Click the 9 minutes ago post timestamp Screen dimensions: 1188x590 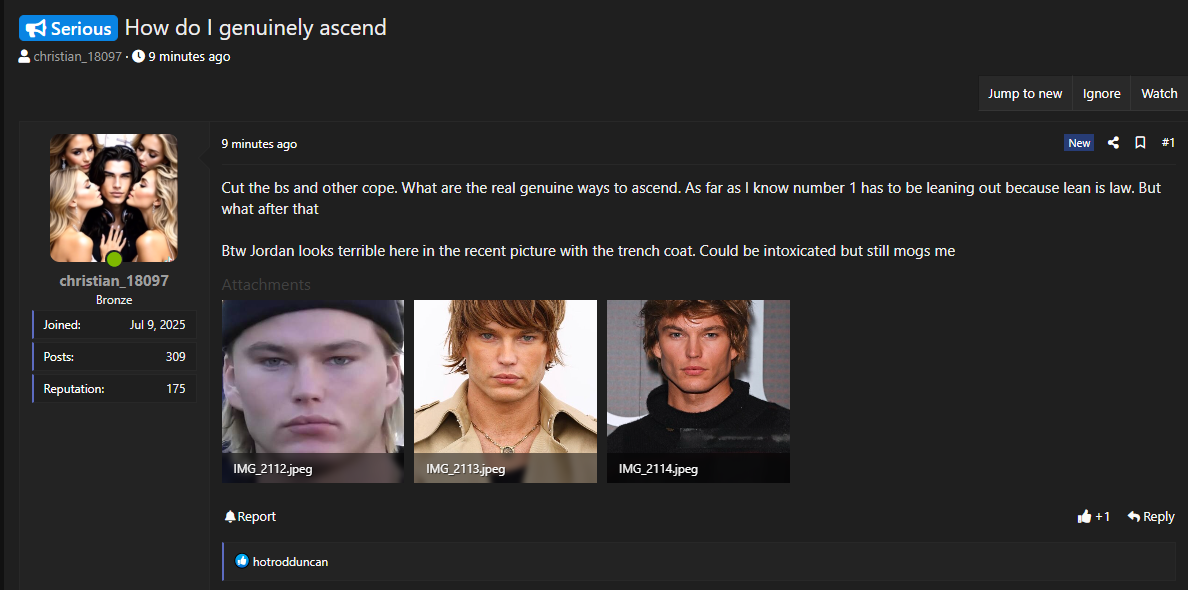[x=259, y=144]
